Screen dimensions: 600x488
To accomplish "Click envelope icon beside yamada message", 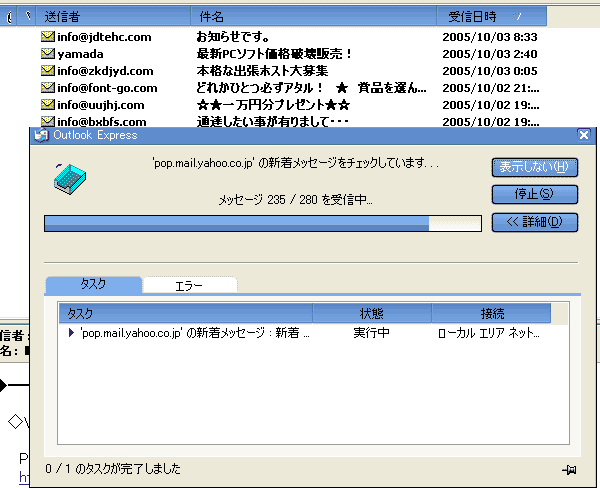I will [48, 54].
